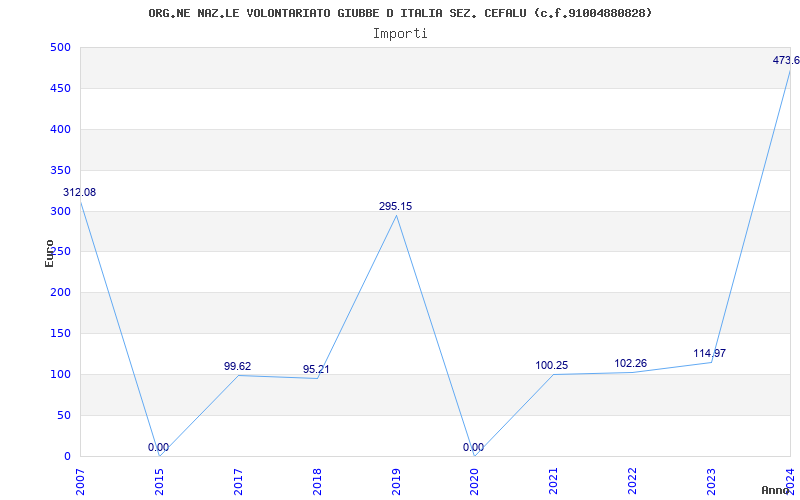Viewport: 800px width, 500px height.
Task: Select the 102.26 data label
Action: tap(631, 364)
